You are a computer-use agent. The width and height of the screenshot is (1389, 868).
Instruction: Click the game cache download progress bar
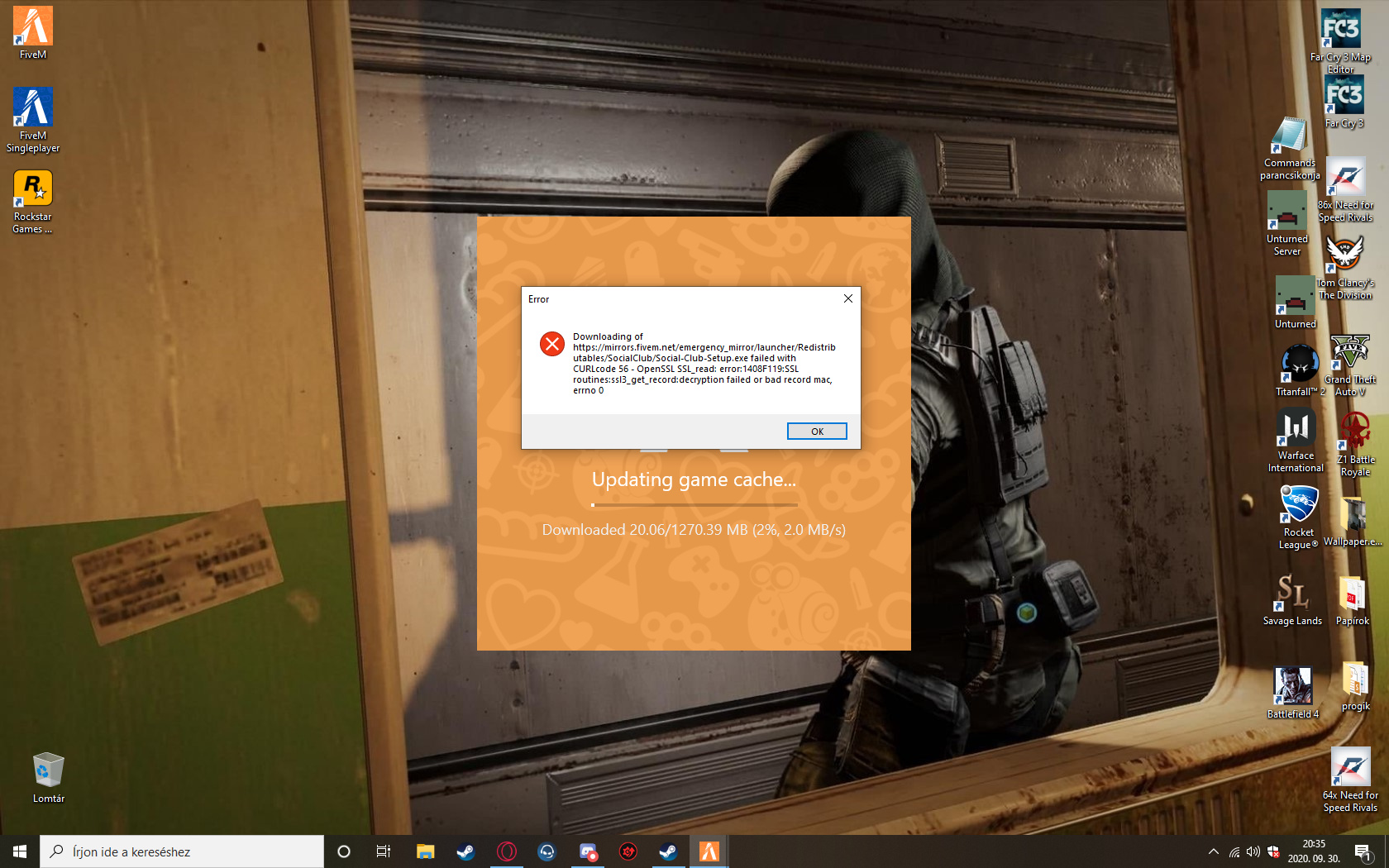click(x=694, y=504)
